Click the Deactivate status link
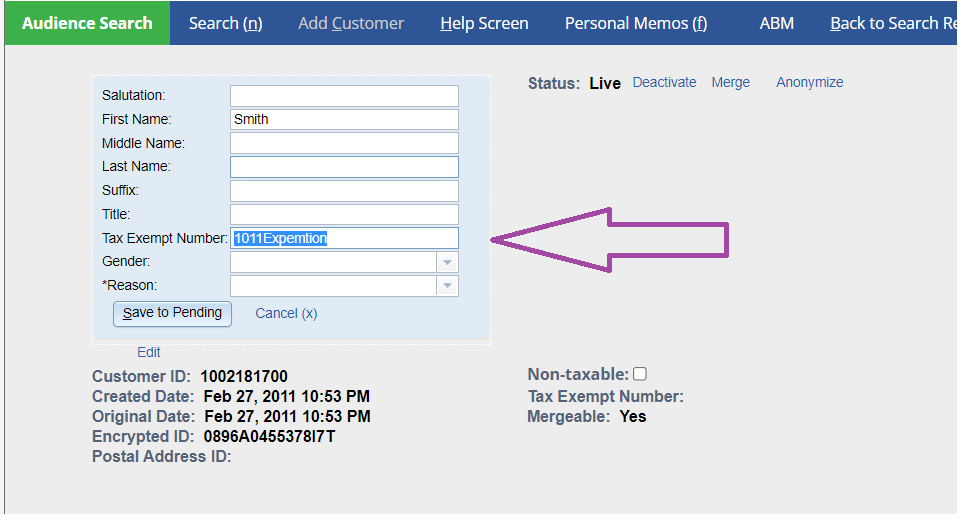Image resolution: width=966 pixels, height=524 pixels. [664, 83]
